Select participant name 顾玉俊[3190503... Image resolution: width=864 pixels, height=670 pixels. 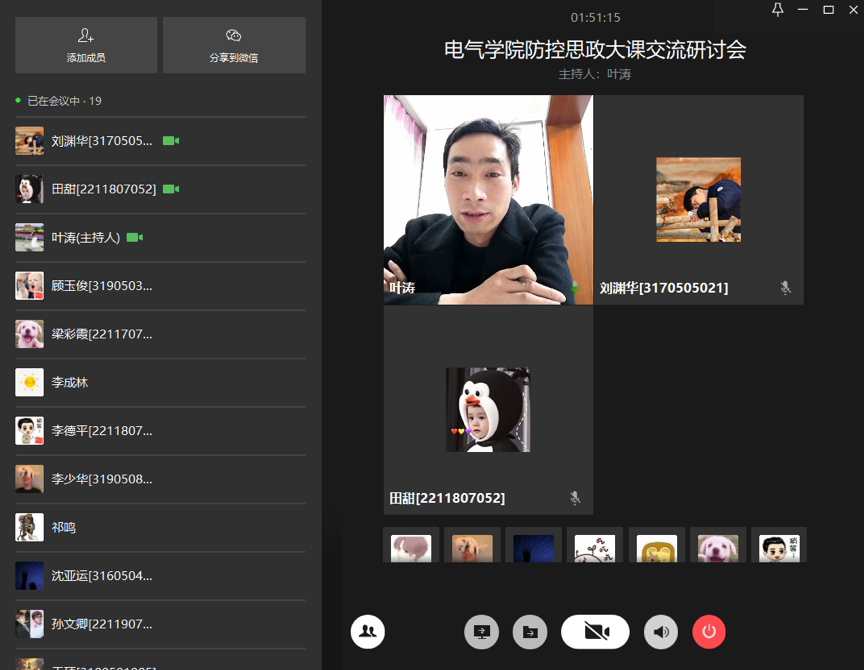click(102, 286)
